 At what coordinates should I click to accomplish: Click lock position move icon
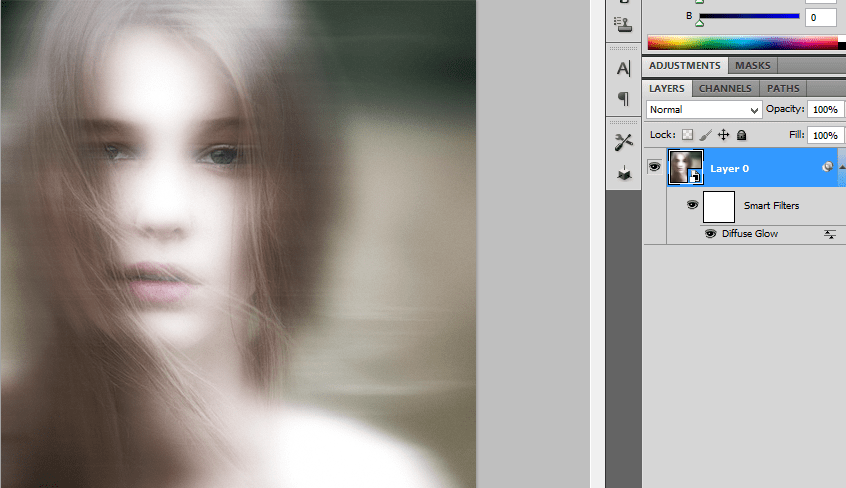tap(723, 134)
